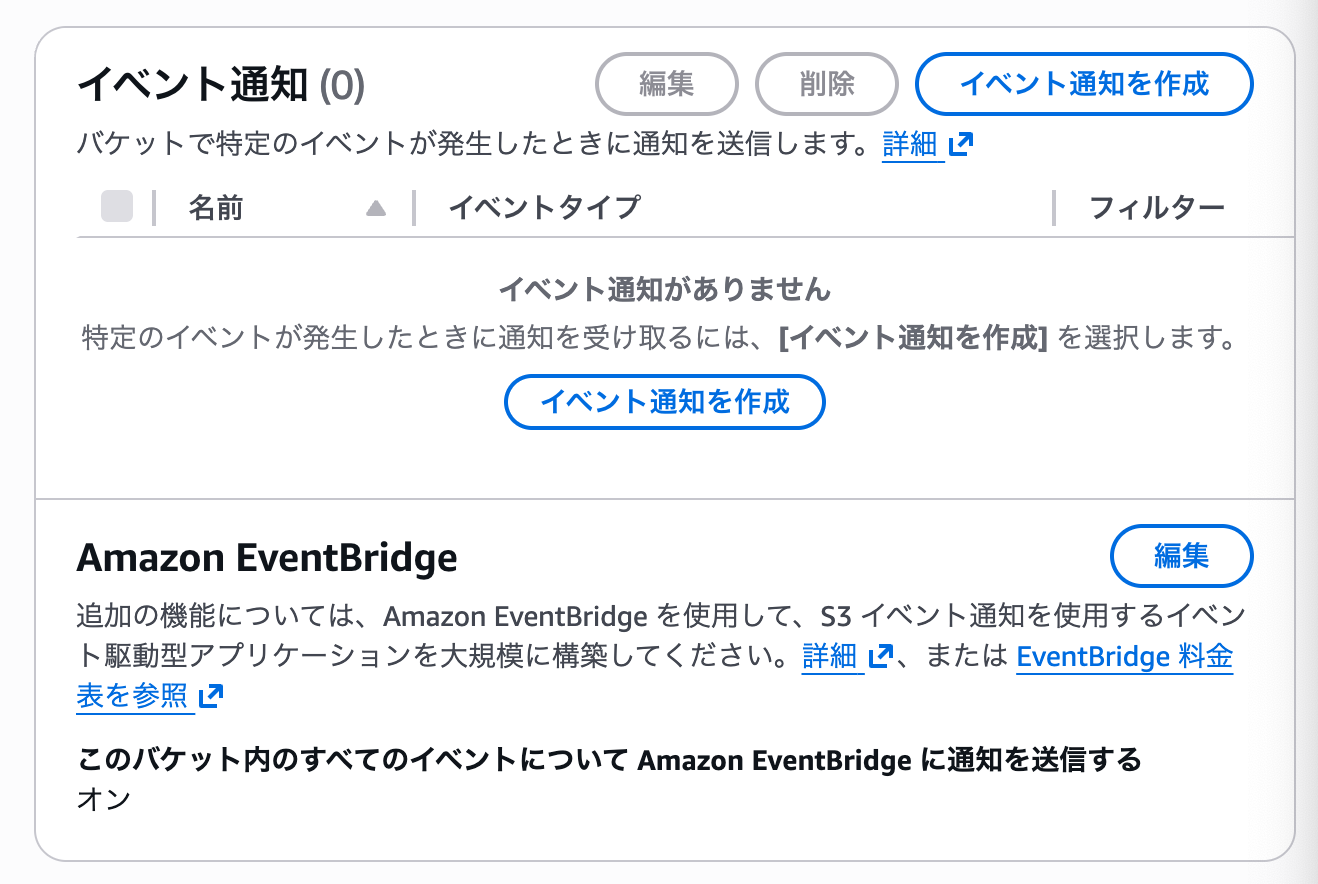Click イベント通知を作成 at the top right

(1083, 84)
